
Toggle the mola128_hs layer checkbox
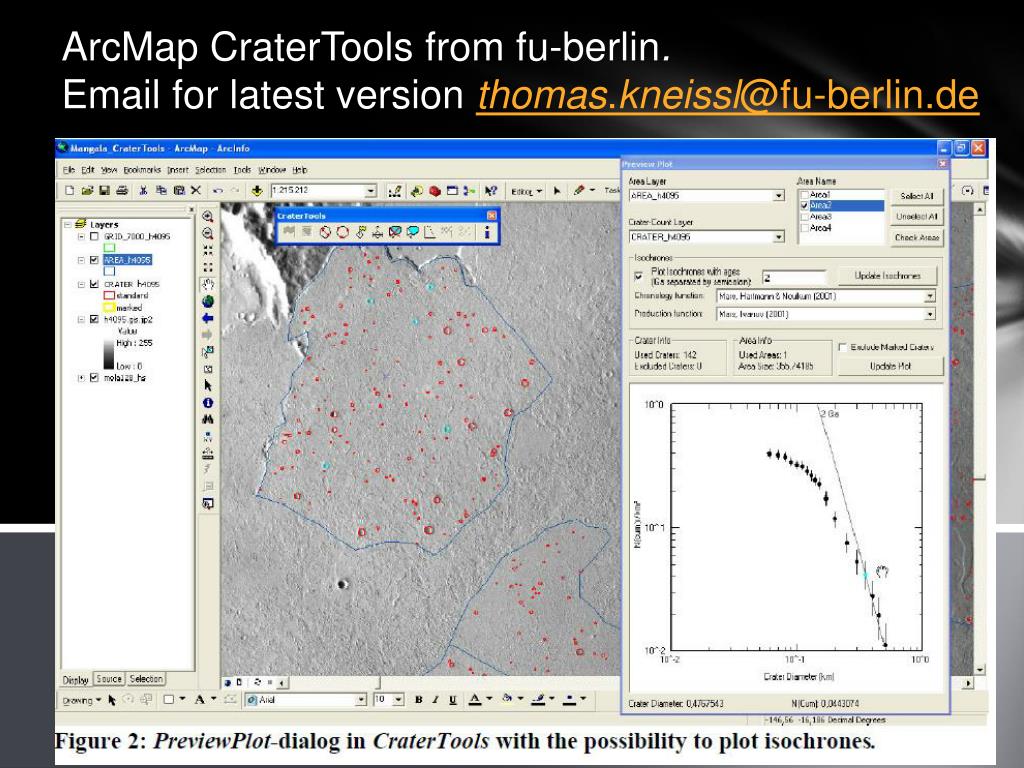coord(94,377)
